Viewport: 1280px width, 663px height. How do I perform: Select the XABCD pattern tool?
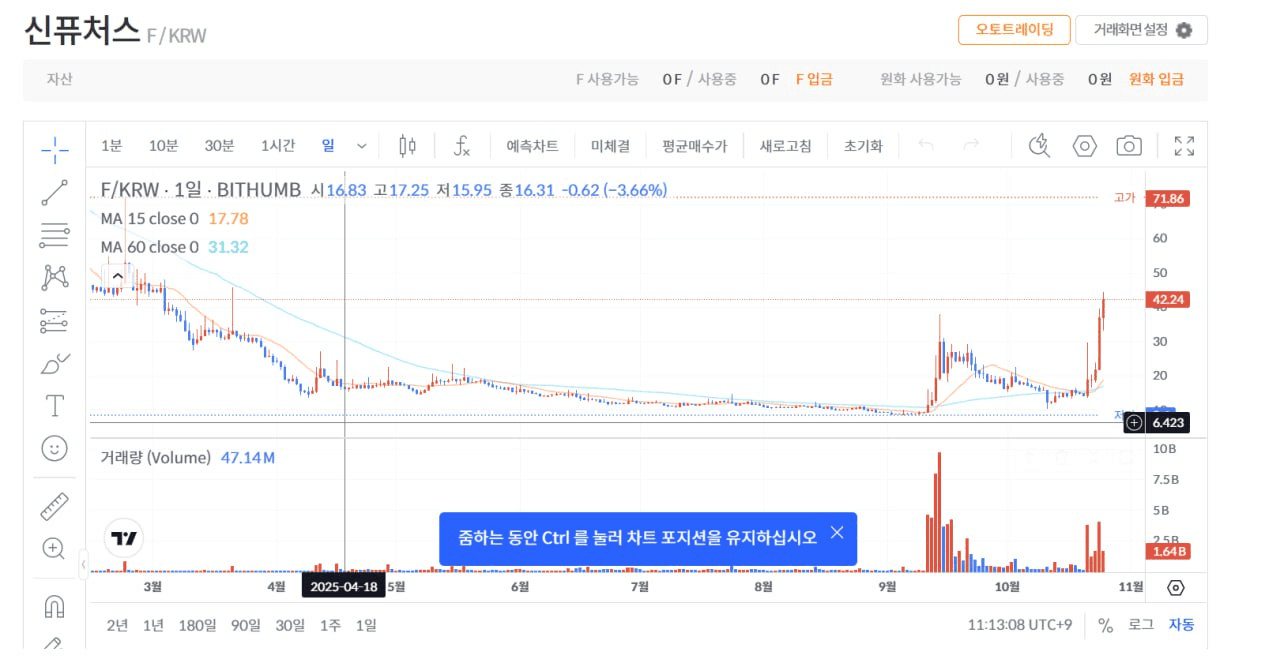point(55,278)
